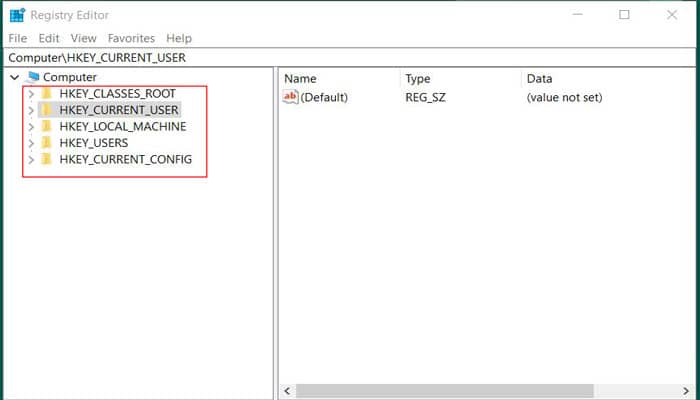Collapse the Computer tree node

tap(14, 77)
